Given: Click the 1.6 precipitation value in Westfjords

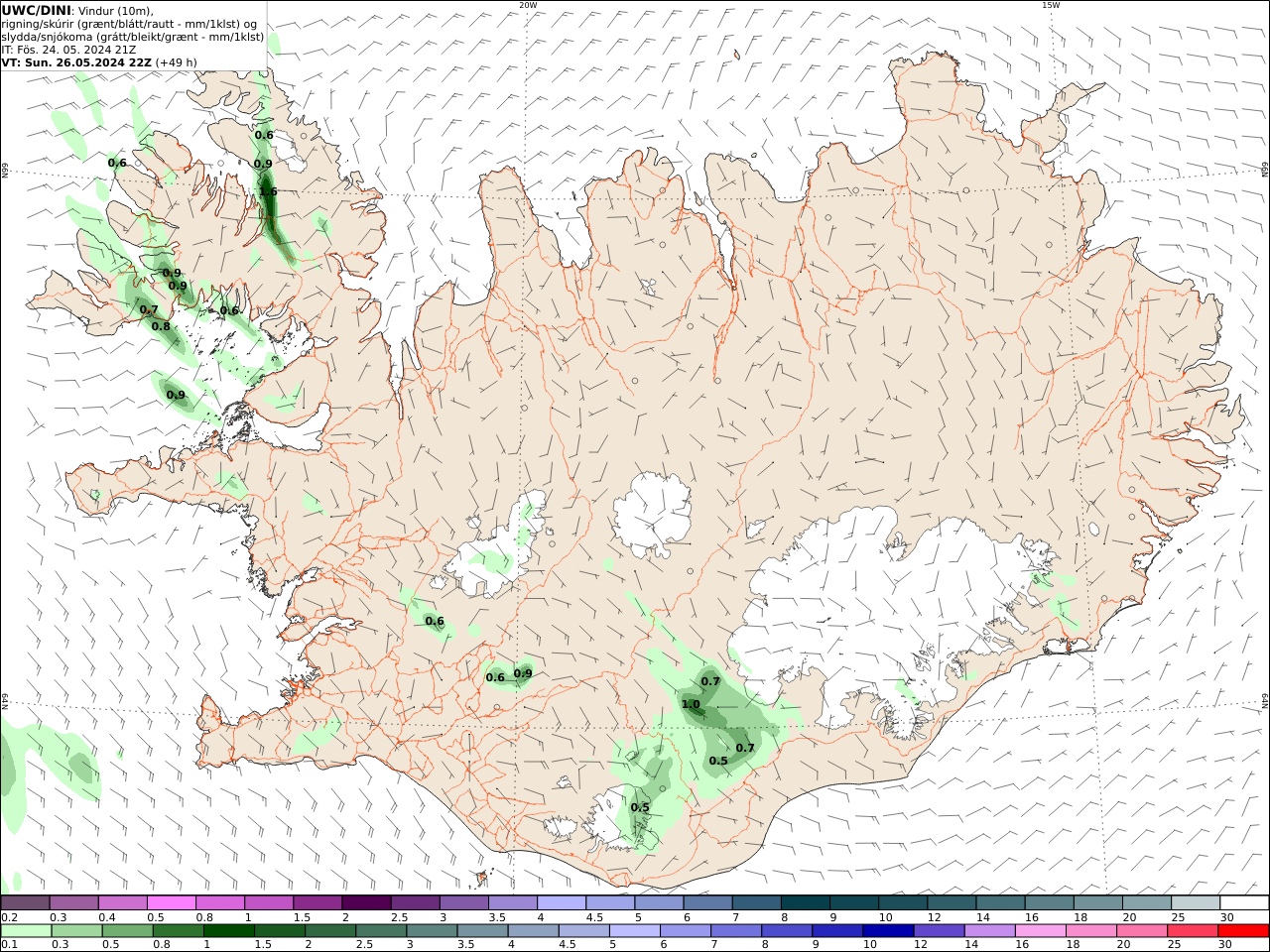Looking at the screenshot, I should click(x=268, y=191).
